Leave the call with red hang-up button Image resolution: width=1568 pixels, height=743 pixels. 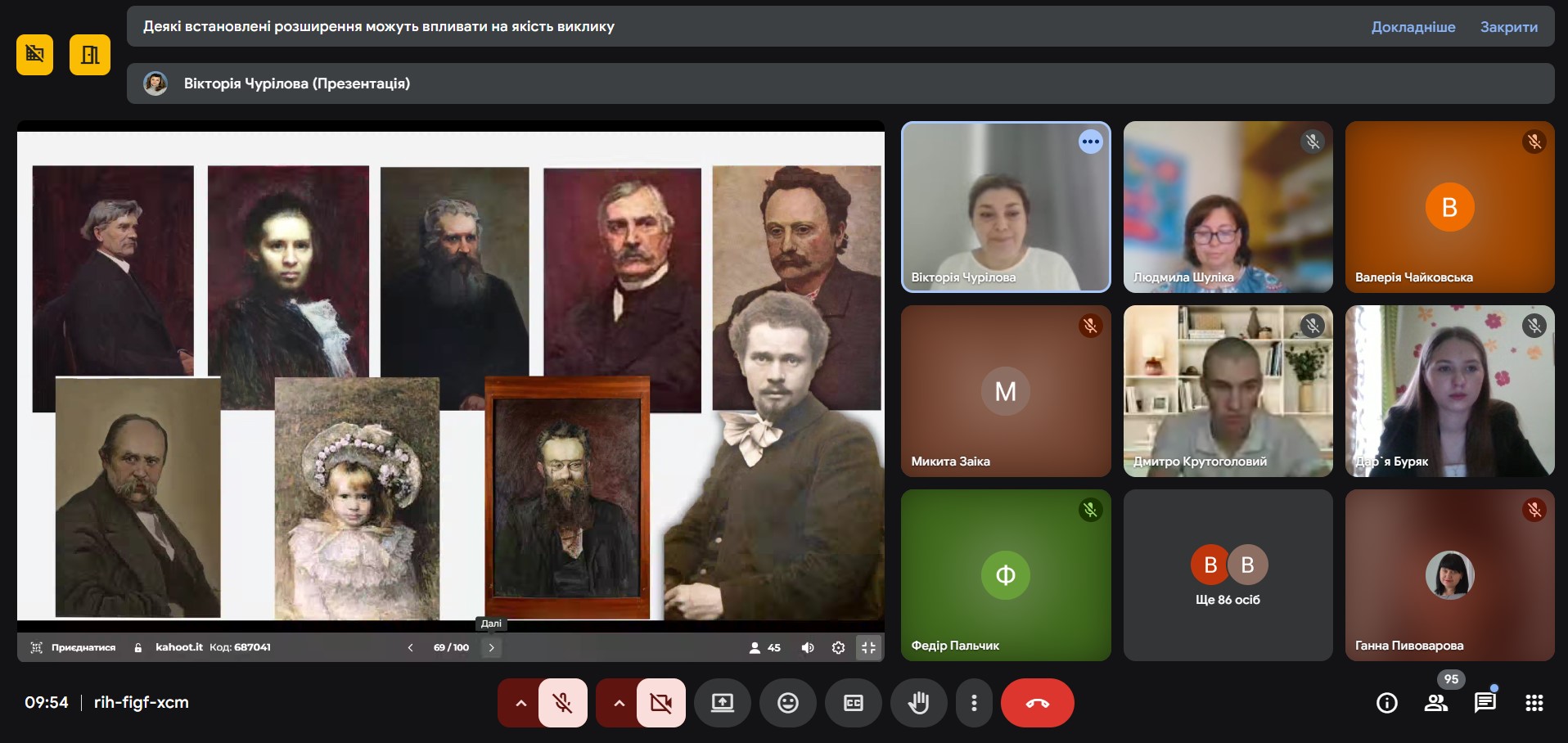click(x=1038, y=703)
